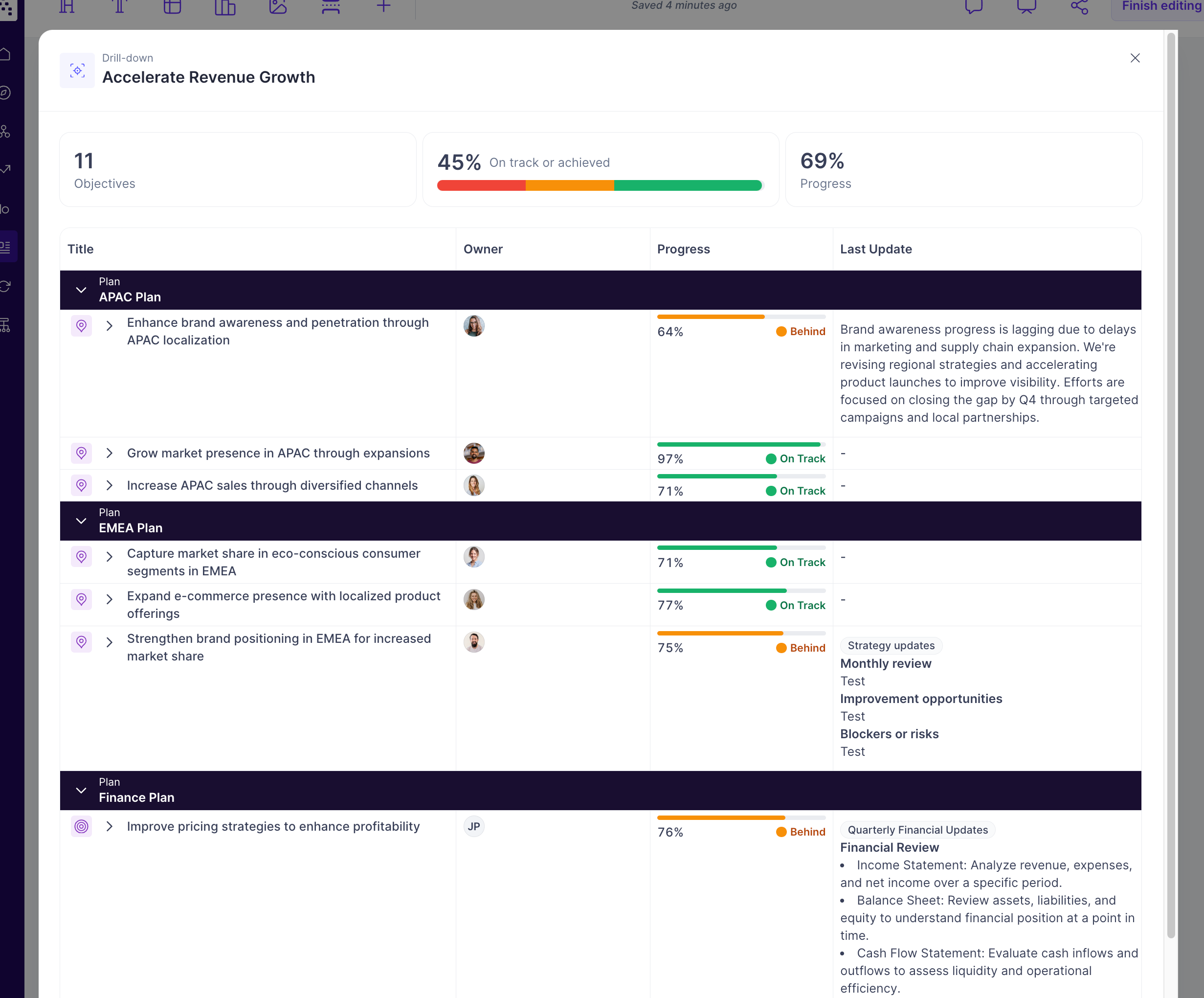Expand Capture market share in eco-conscious segments

[x=110, y=557]
